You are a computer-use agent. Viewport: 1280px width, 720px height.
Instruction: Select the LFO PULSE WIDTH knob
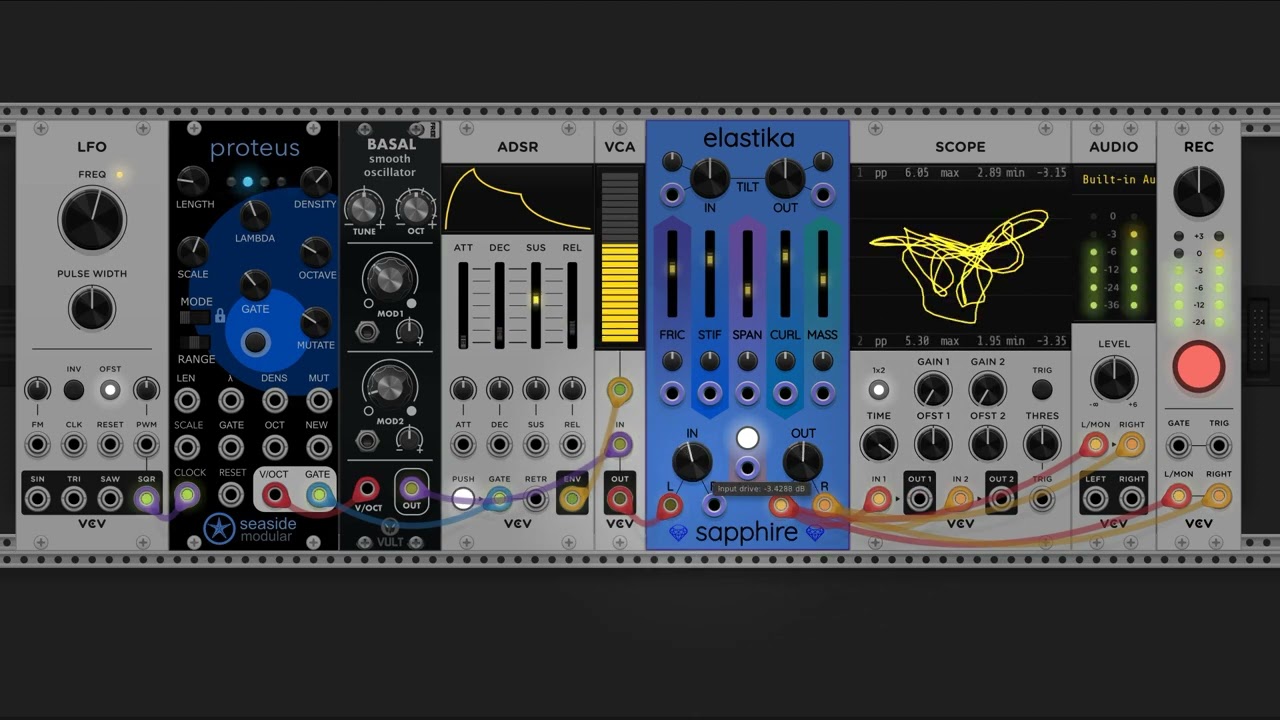pyautogui.click(x=92, y=308)
